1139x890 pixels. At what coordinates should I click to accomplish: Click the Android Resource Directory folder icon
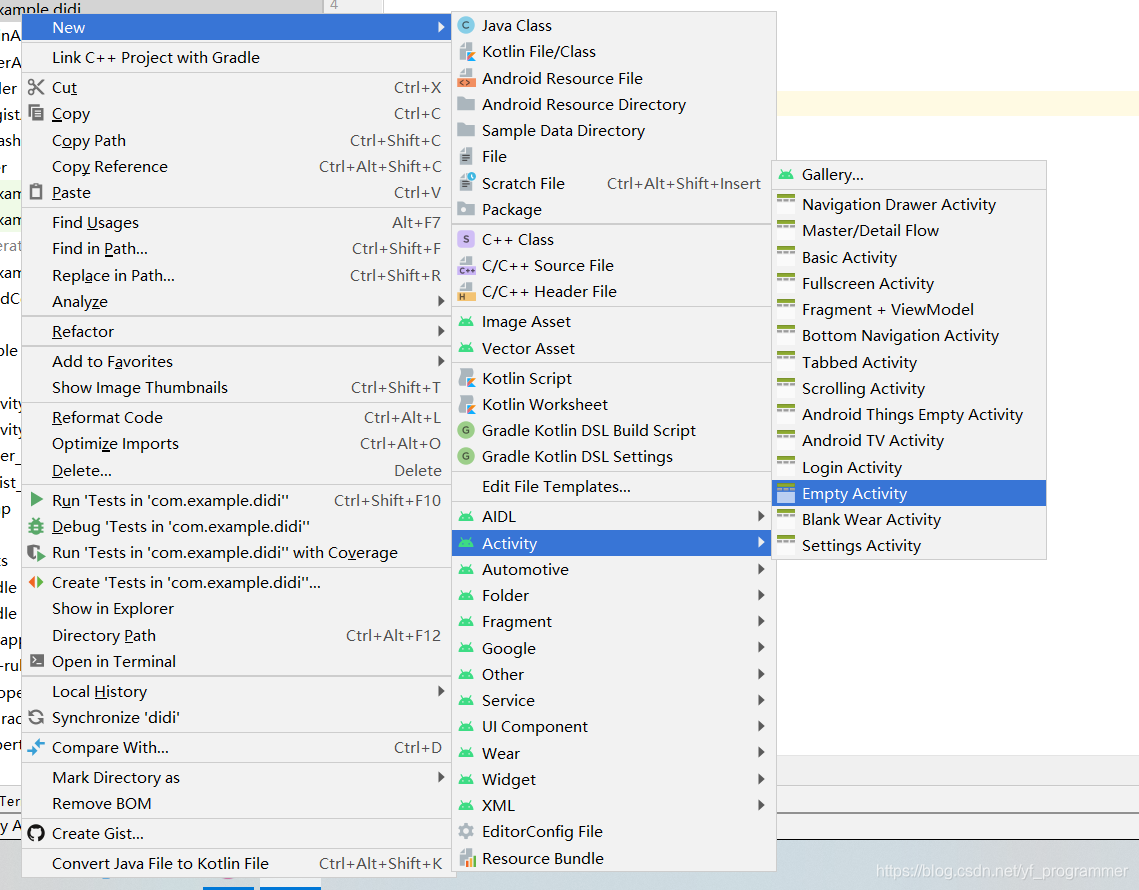466,104
